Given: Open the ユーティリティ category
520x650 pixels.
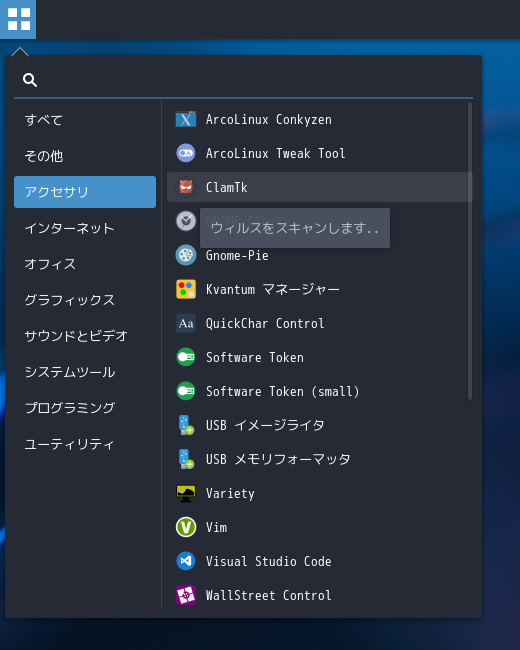Looking at the screenshot, I should (69, 444).
